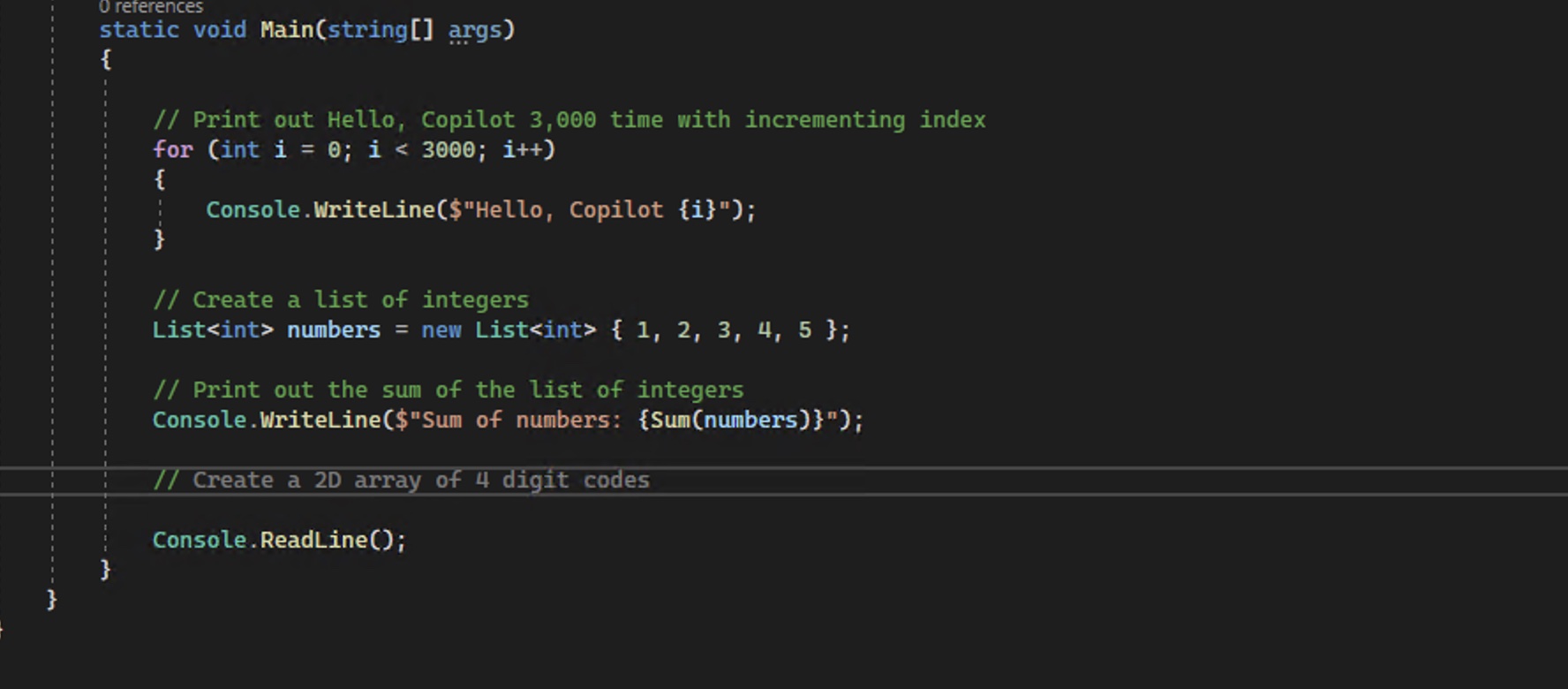Click the 'for' keyword in the loop
This screenshot has height=689, width=1568.
172,150
